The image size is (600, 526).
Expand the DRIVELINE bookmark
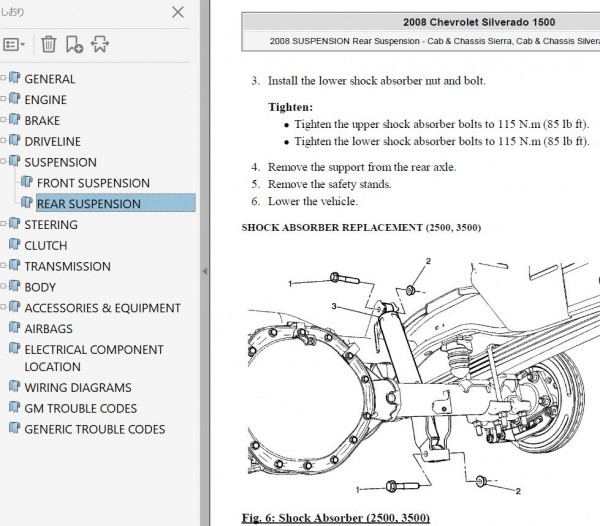click(x=3, y=141)
